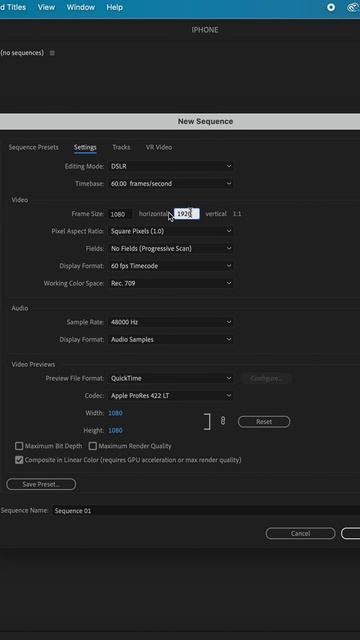
Task: Click the Creative Cloud menu bar icon
Action: [x=353, y=7]
